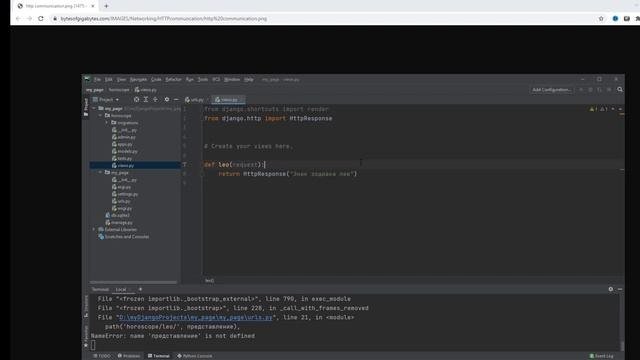Select manage.py in the project tree

(119, 222)
